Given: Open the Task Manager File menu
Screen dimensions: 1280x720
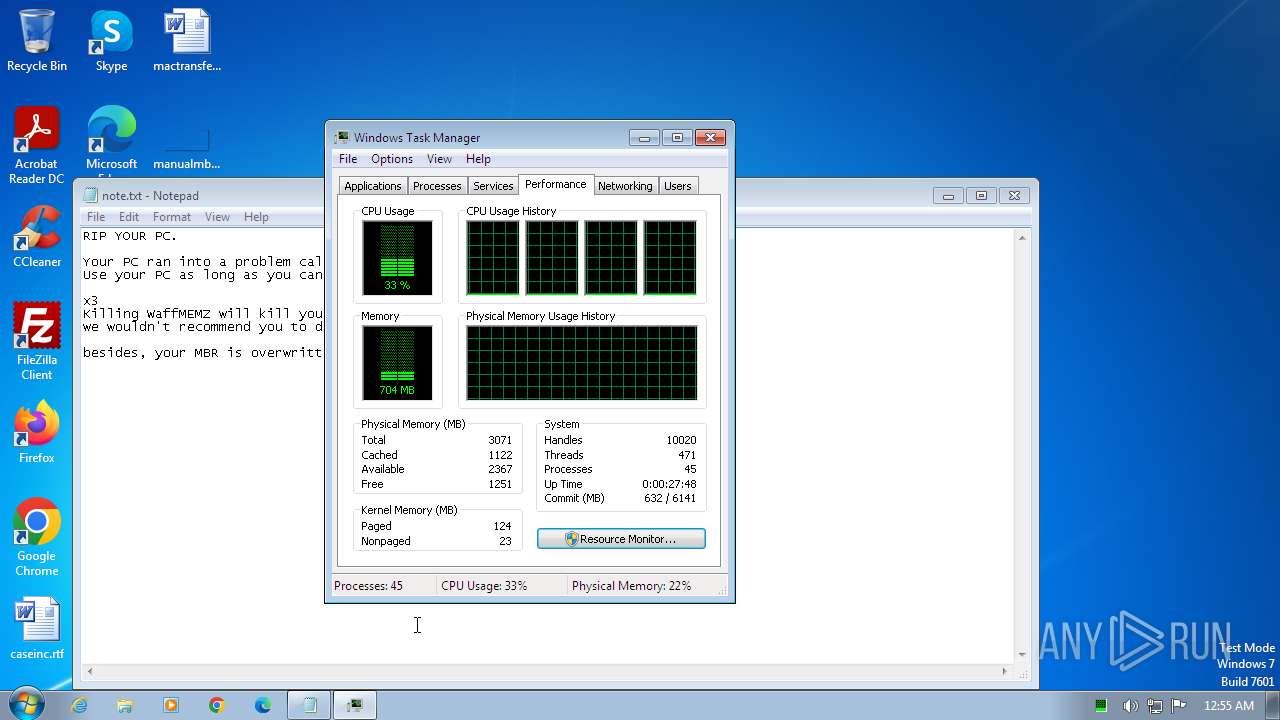Looking at the screenshot, I should [x=348, y=159].
